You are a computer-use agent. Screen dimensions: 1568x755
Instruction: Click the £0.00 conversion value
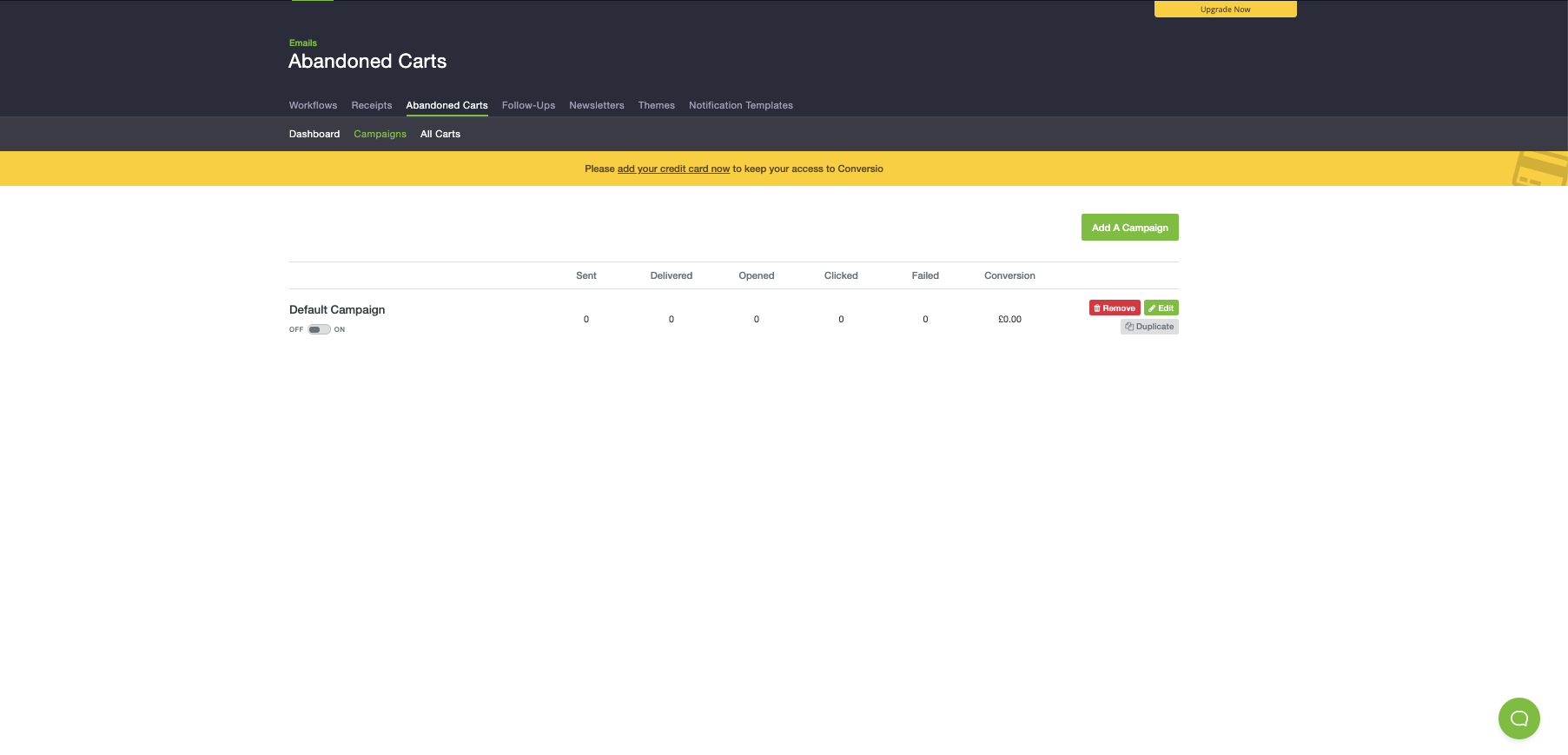click(x=1009, y=319)
